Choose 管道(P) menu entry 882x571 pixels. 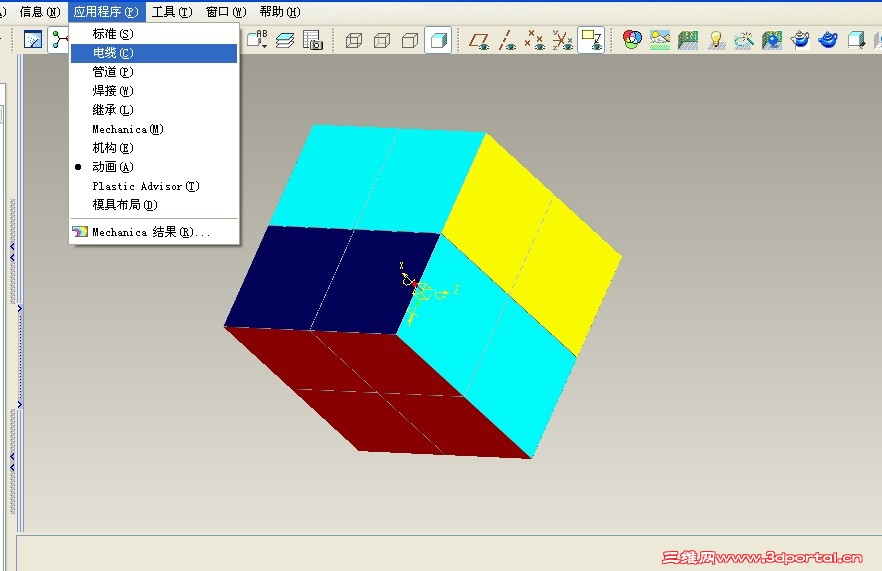154,72
